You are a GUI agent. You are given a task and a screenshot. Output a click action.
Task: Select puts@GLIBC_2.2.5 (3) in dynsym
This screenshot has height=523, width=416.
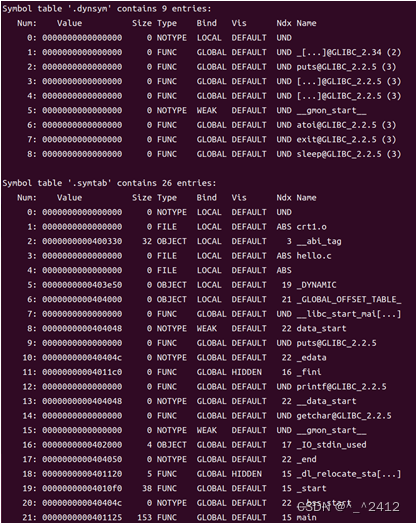[x=346, y=67]
